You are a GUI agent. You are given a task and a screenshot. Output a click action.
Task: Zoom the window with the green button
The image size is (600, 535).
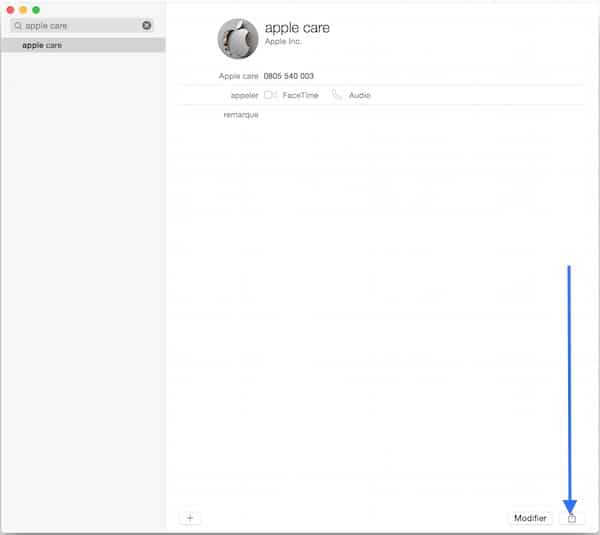pyautogui.click(x=36, y=10)
